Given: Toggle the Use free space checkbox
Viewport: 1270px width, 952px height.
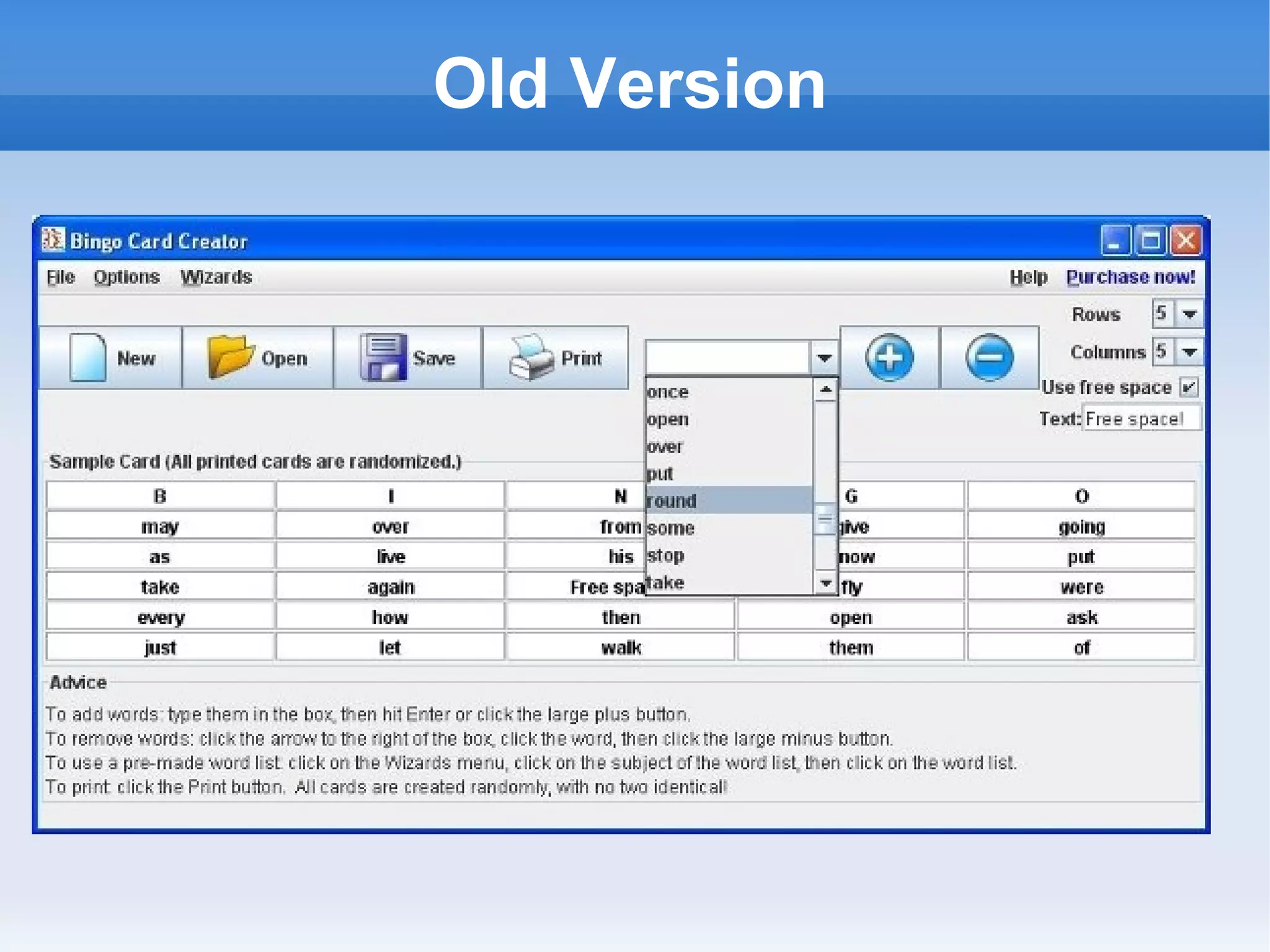Looking at the screenshot, I should 1189,388.
